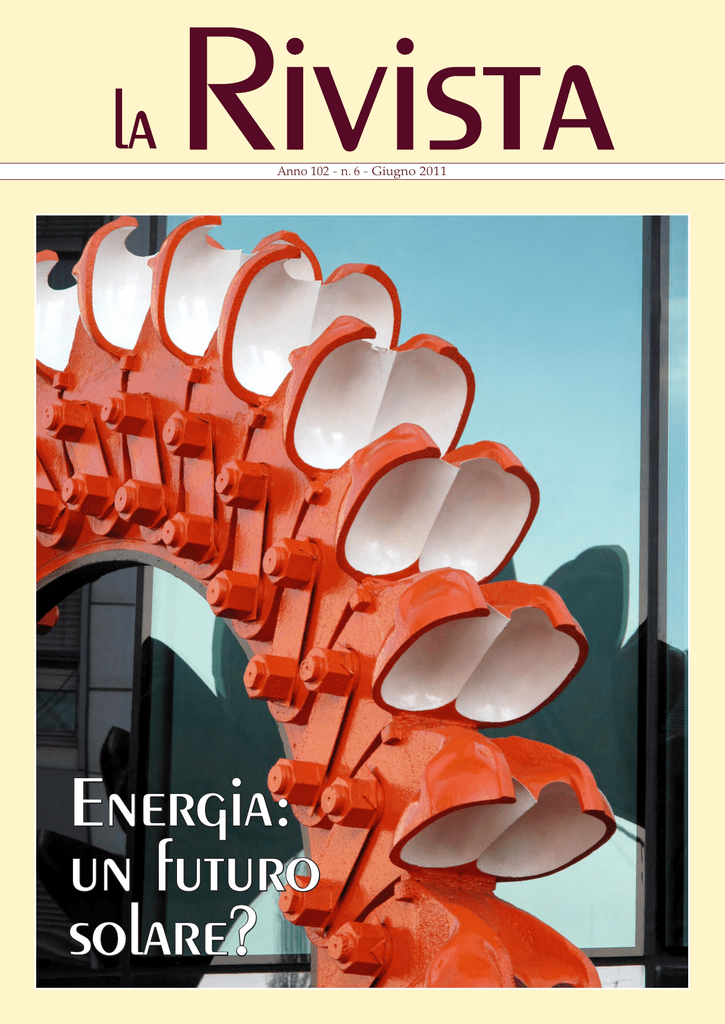Click the dot over the first i in Rivista
This screenshot has width=725, height=1024.
(294, 46)
